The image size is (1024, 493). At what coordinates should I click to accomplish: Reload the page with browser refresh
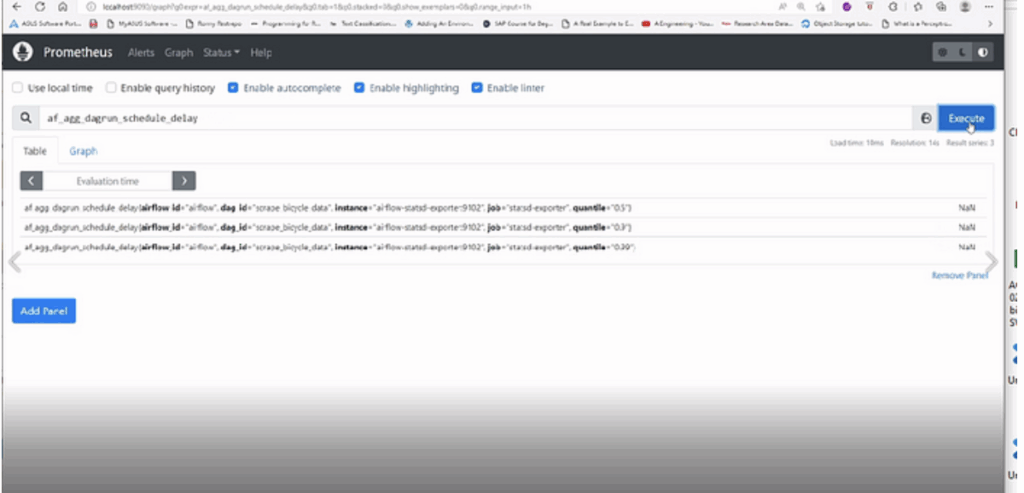tap(39, 6)
